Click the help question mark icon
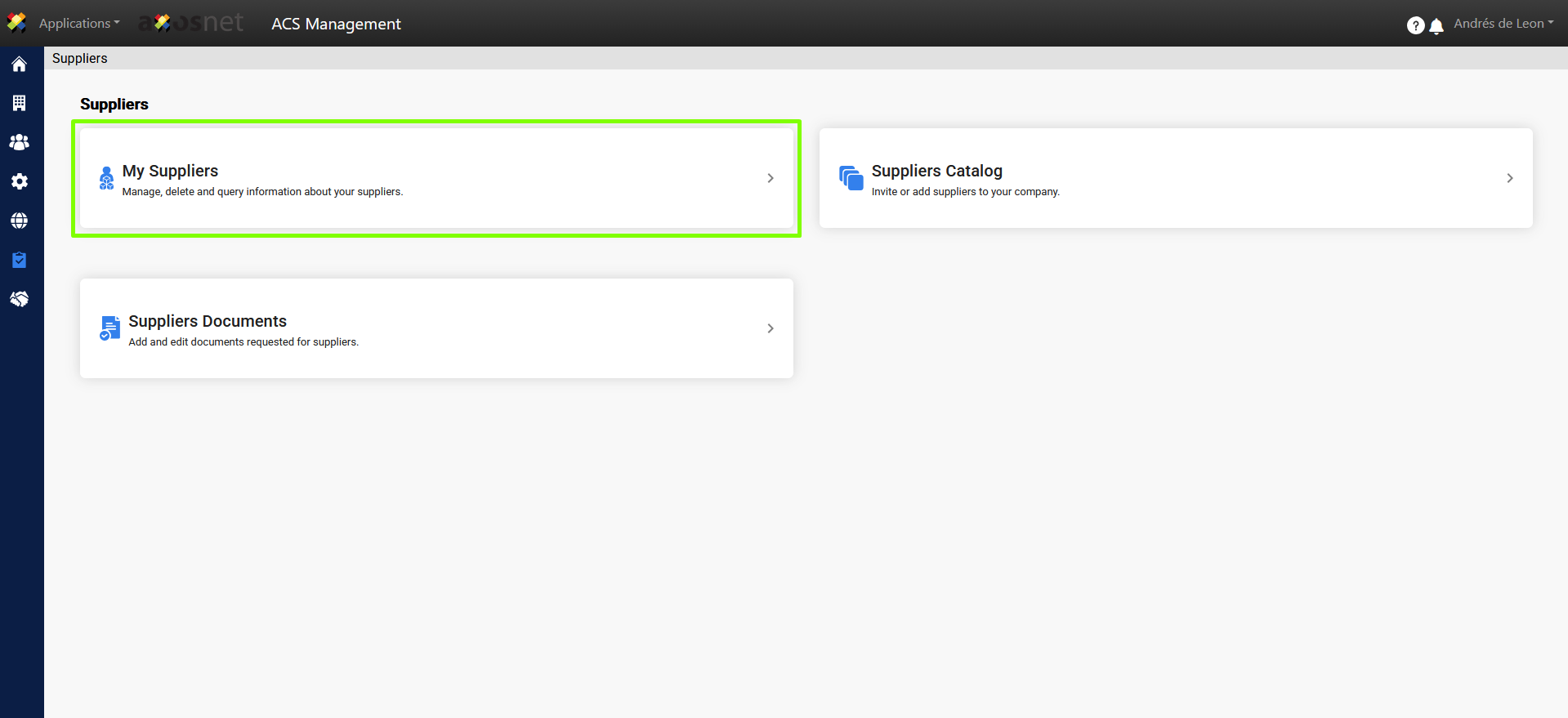This screenshot has width=1568, height=718. tap(1415, 25)
